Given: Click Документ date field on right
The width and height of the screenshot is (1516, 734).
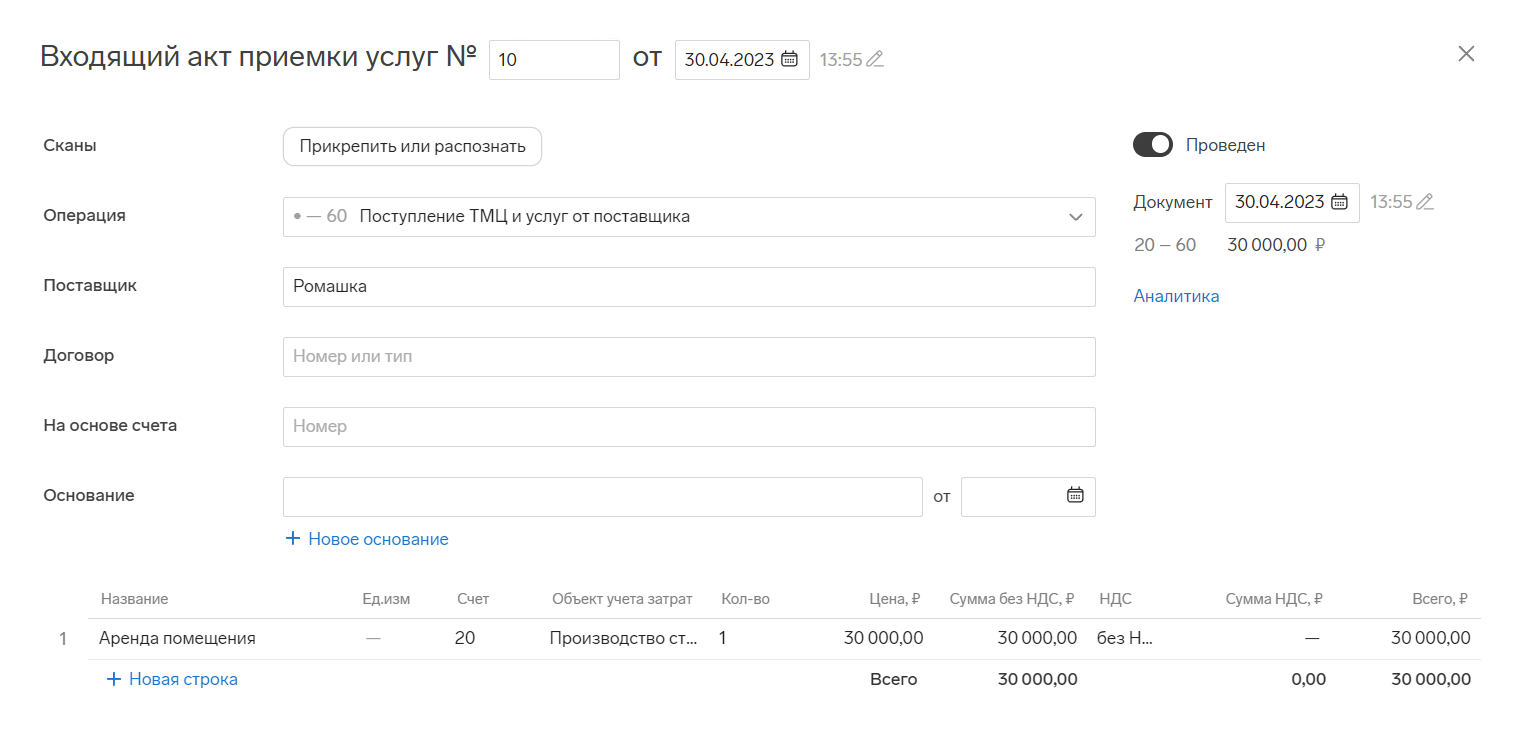Looking at the screenshot, I should click(x=1292, y=202).
